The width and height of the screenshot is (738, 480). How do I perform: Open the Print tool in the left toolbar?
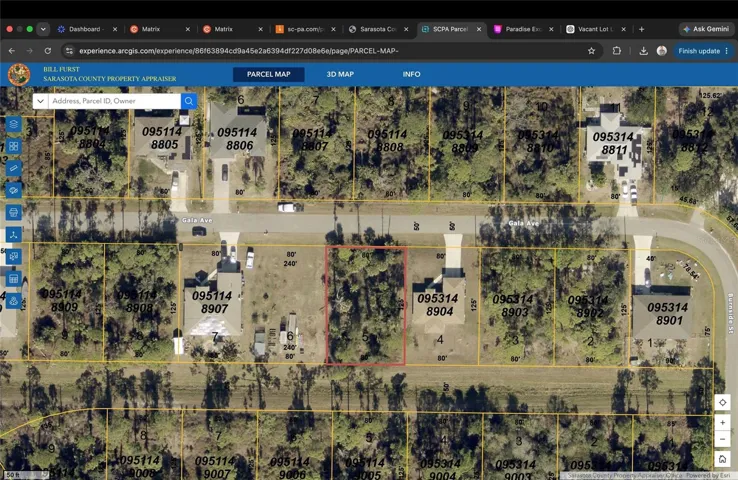(x=14, y=212)
